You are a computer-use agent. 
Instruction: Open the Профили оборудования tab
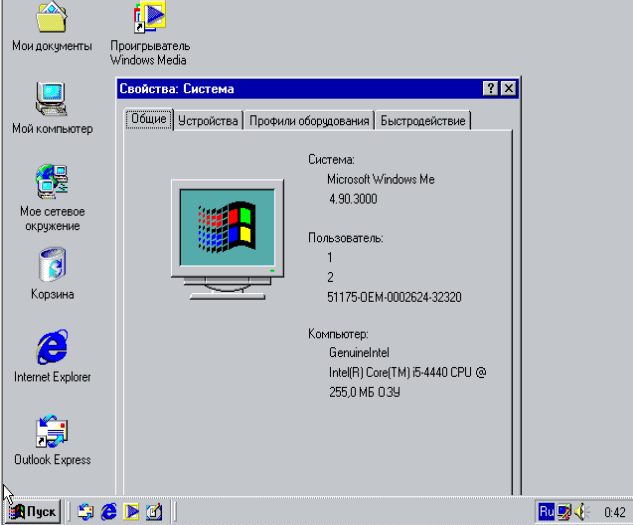[x=309, y=121]
